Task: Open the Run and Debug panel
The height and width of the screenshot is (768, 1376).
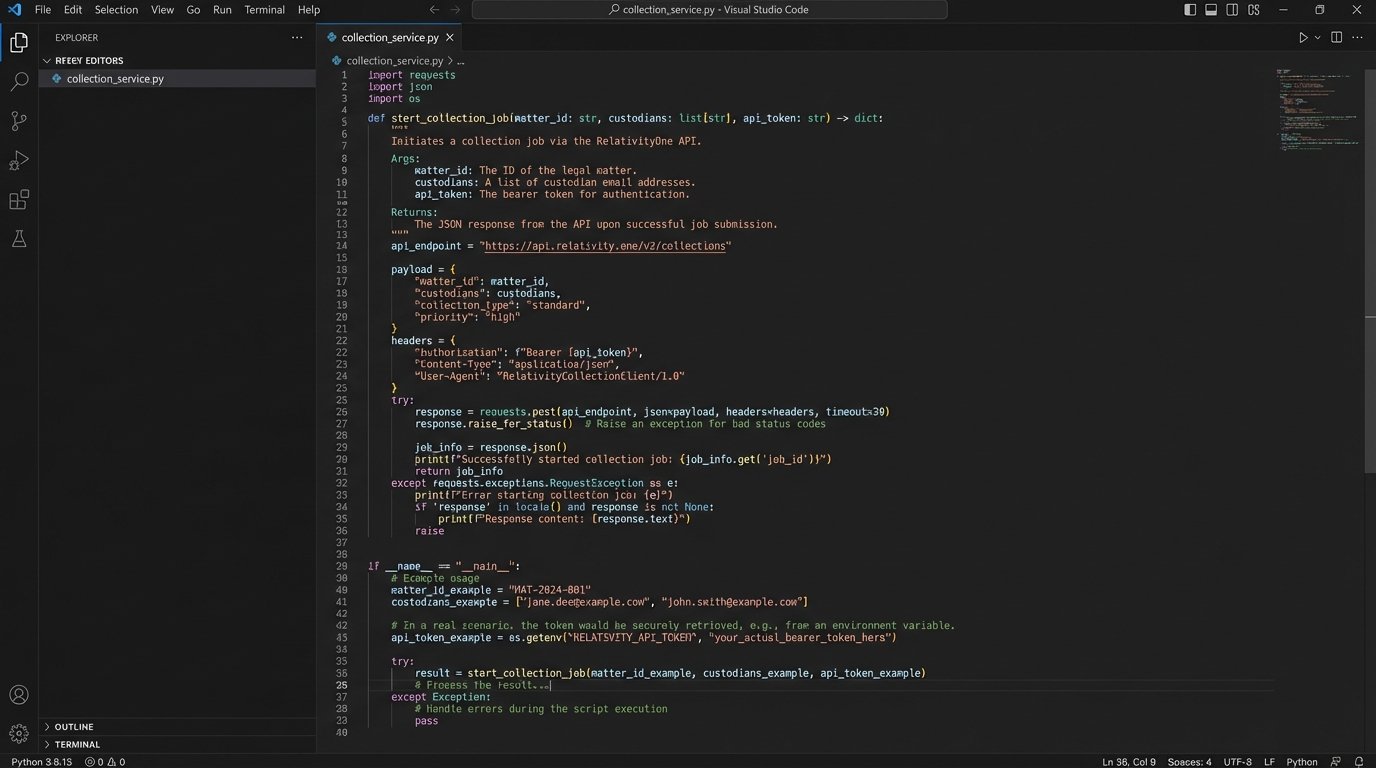Action: (x=19, y=160)
